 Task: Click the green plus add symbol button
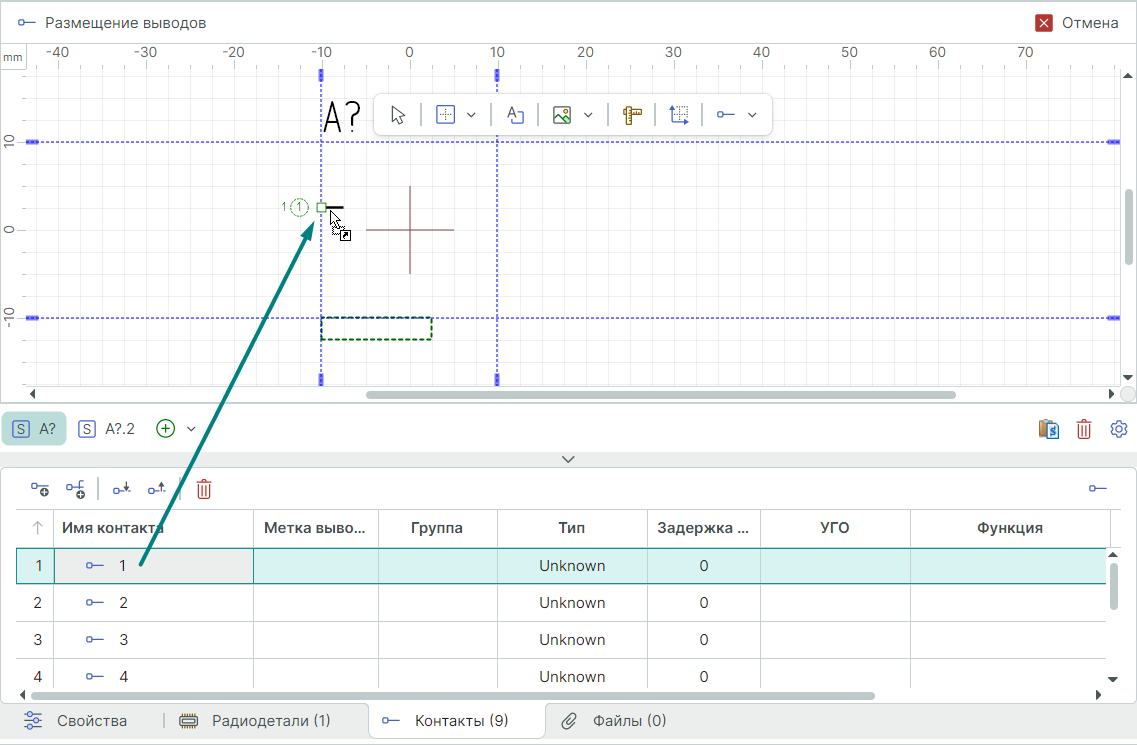[166, 429]
